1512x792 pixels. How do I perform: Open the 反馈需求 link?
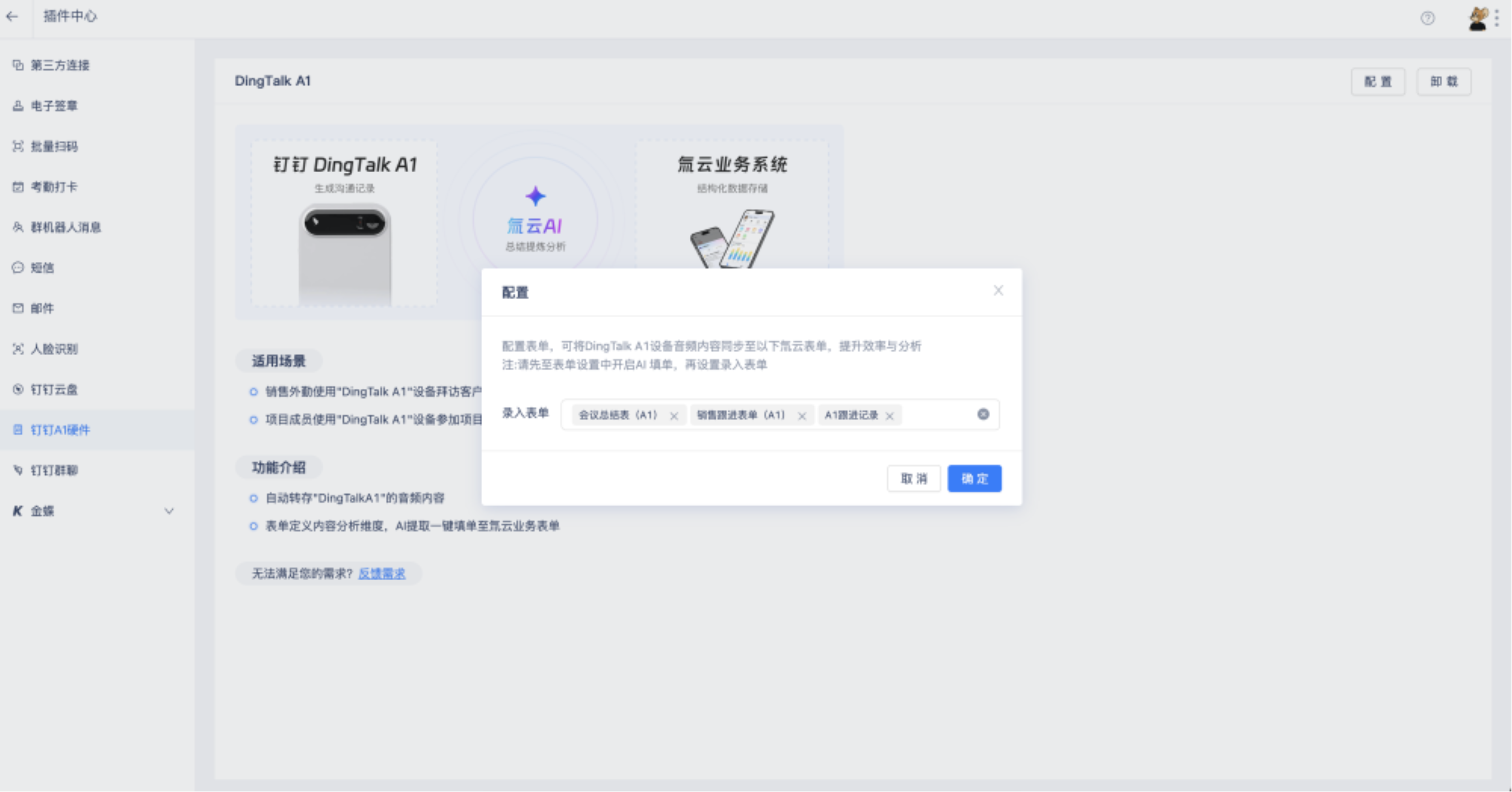(x=381, y=574)
